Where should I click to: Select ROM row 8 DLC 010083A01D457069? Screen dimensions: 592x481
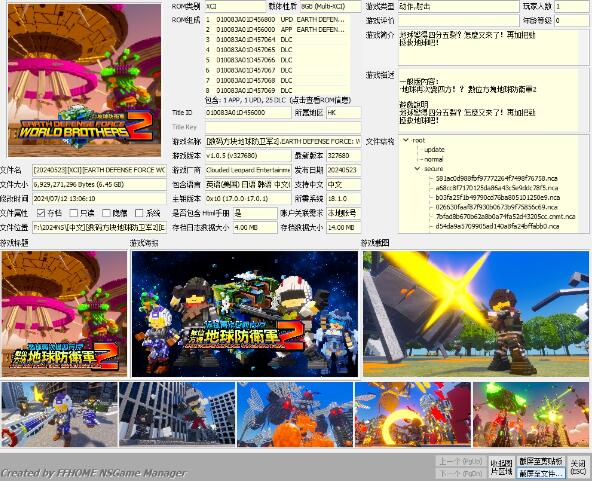tap(276, 91)
